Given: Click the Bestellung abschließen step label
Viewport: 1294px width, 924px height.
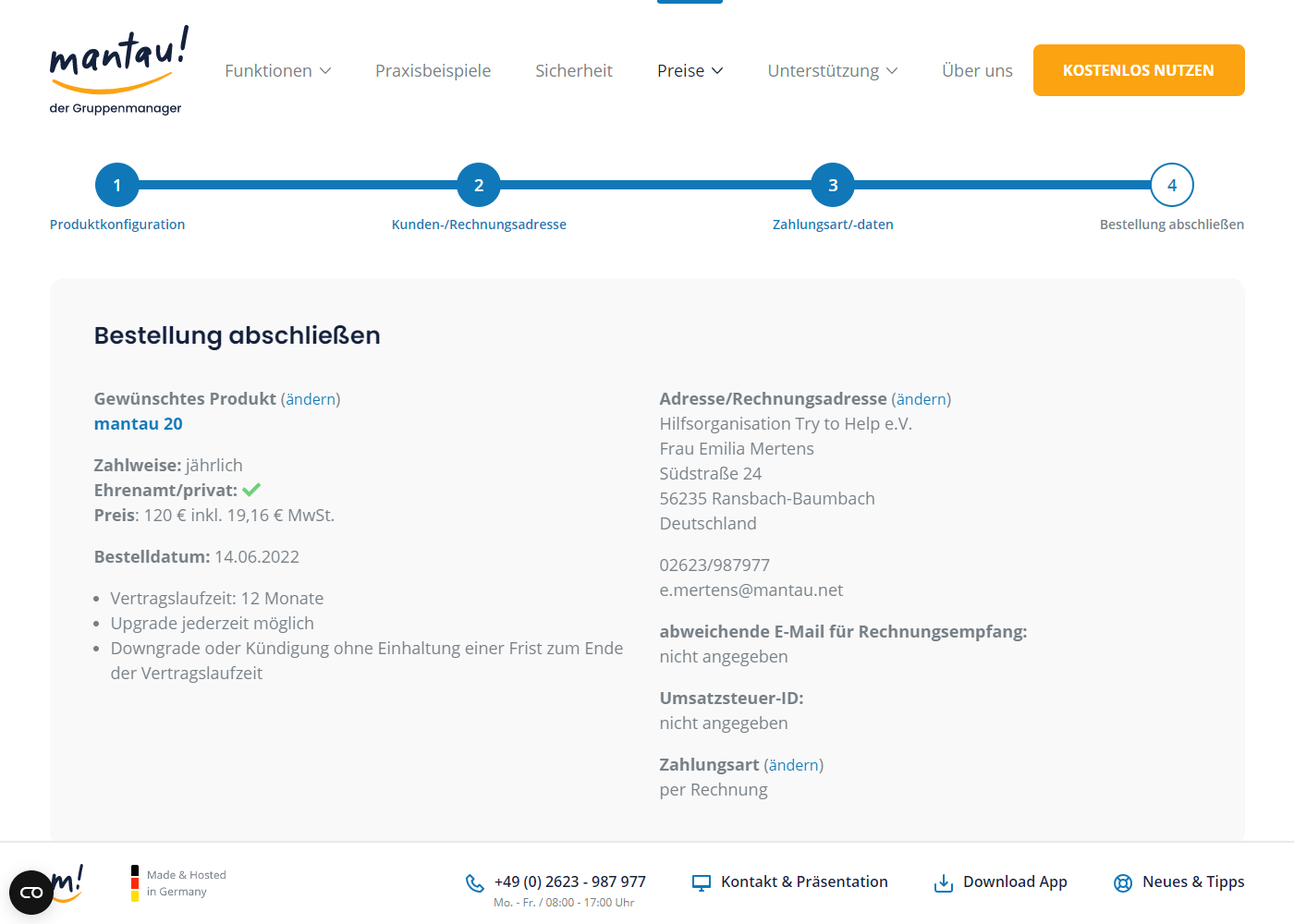Looking at the screenshot, I should pyautogui.click(x=1172, y=225).
